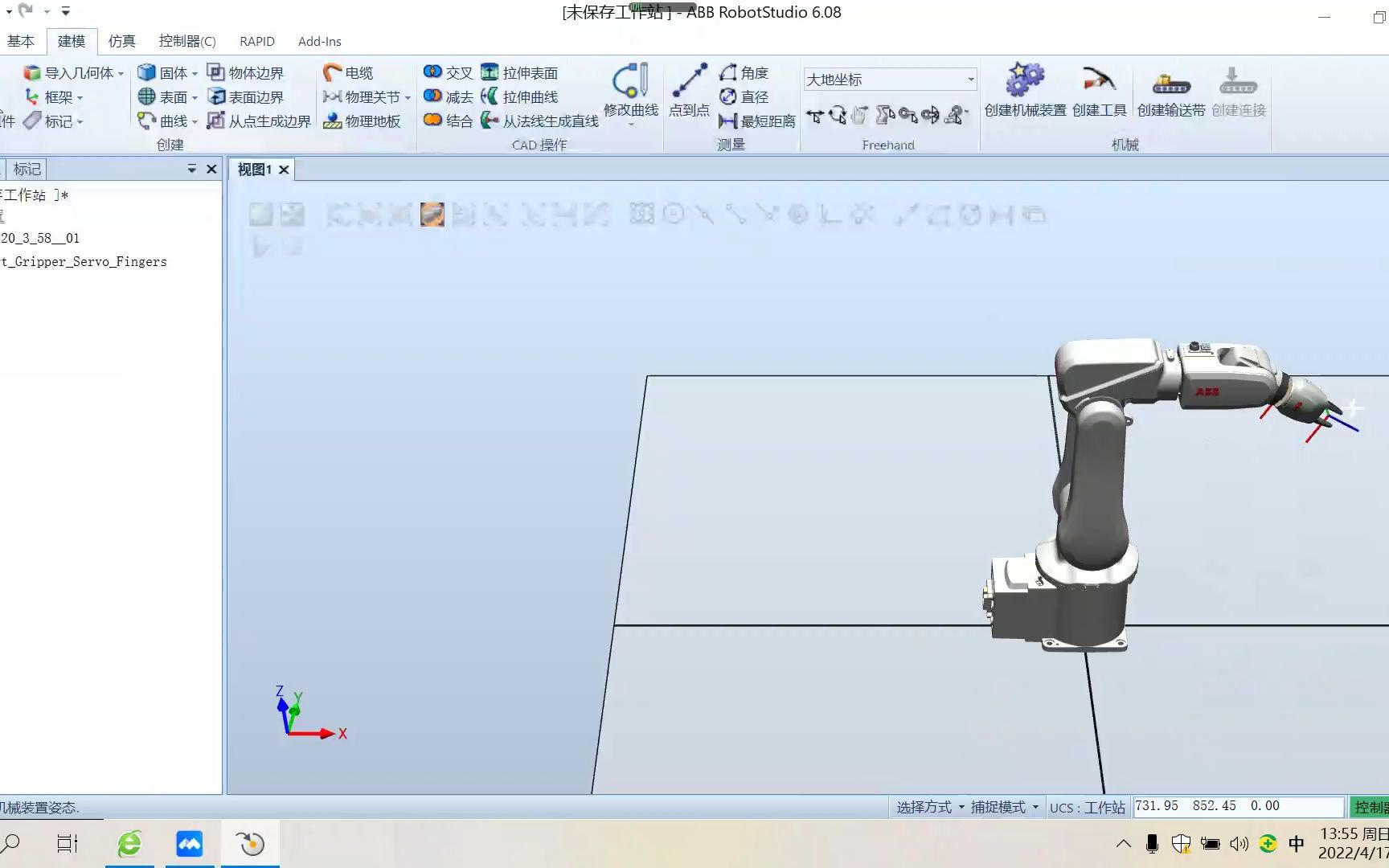Measure Minimum Distance (最短距离)

point(757,121)
